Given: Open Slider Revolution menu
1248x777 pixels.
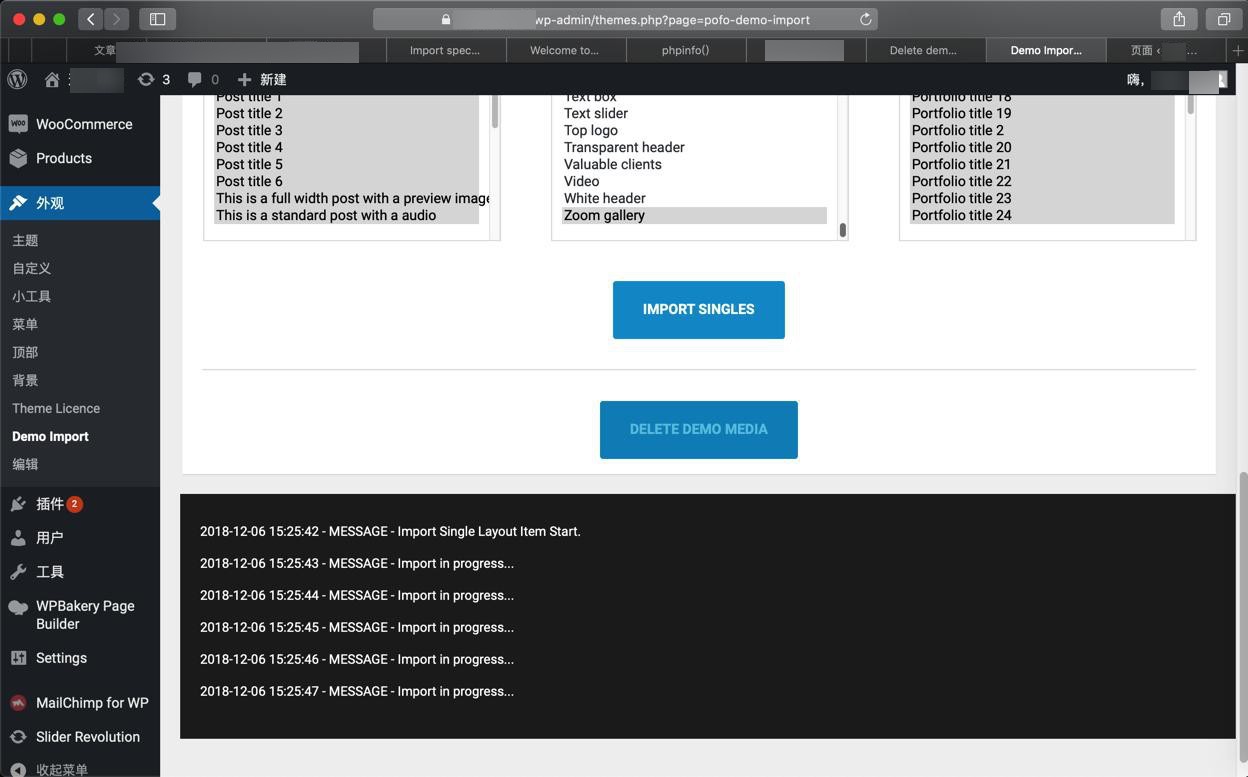Looking at the screenshot, I should (x=80, y=737).
